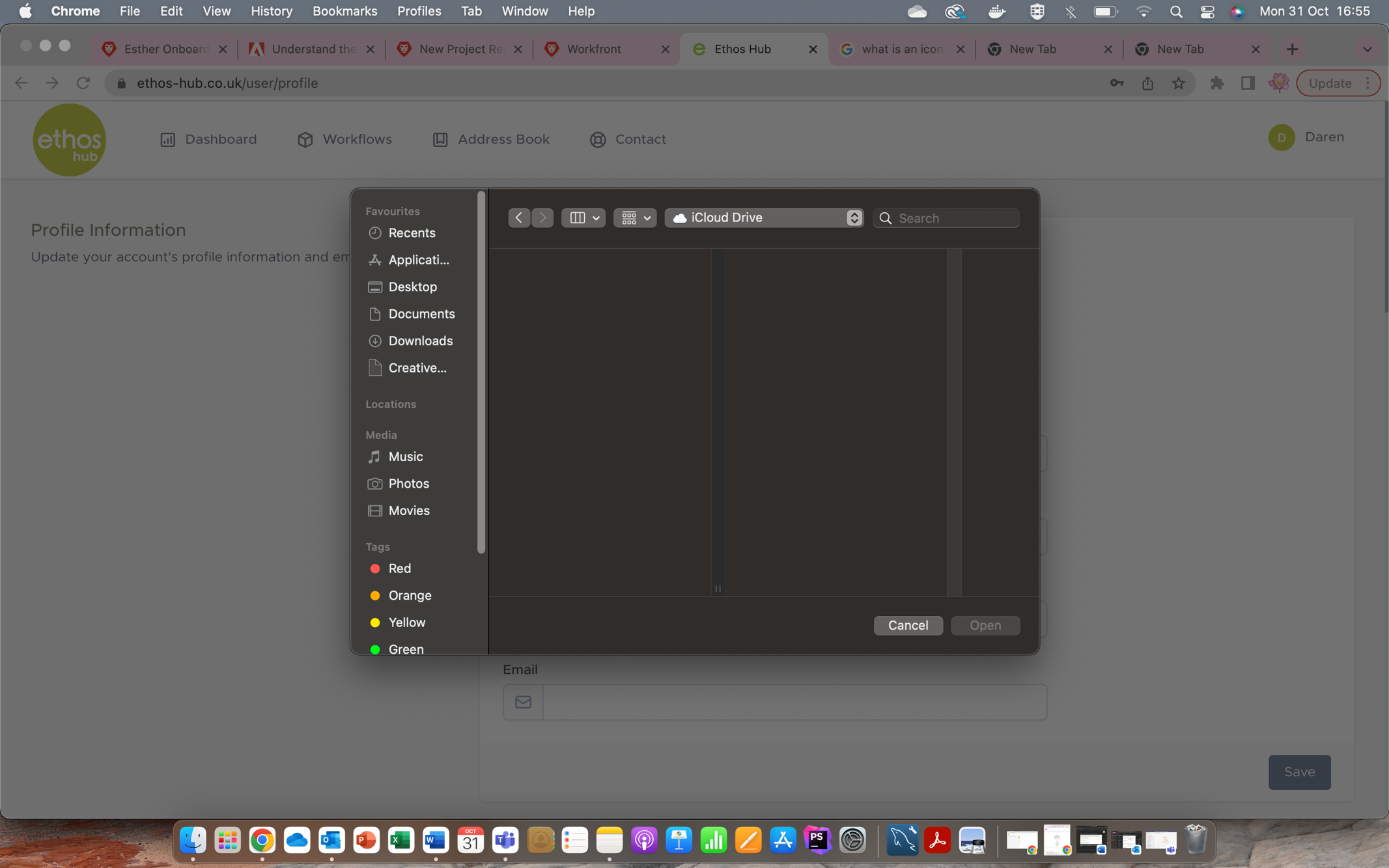Click the email envelope icon beside the field
This screenshot has height=868, width=1389.
pos(523,702)
